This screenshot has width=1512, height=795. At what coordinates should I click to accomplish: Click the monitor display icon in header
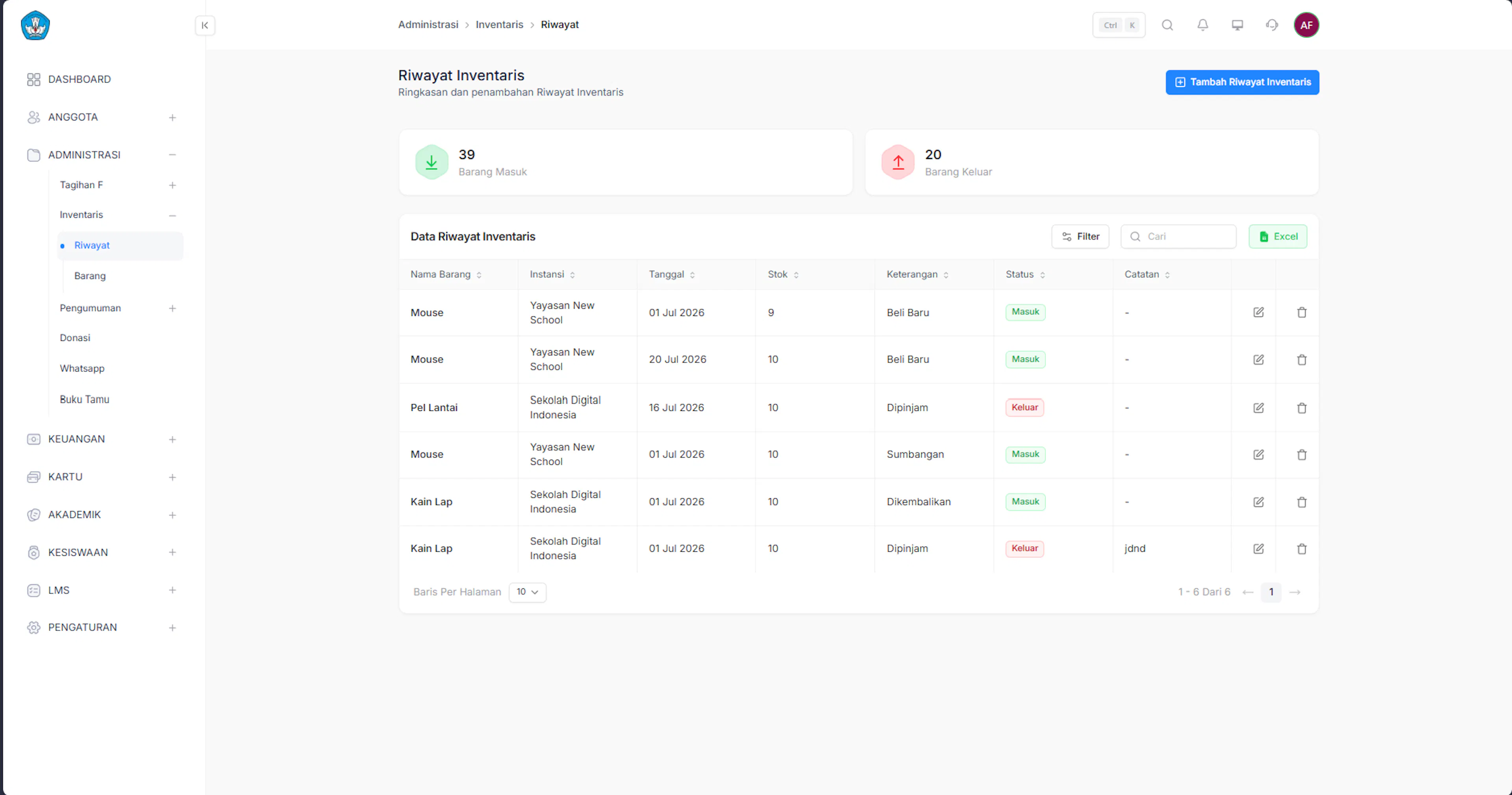tap(1237, 25)
